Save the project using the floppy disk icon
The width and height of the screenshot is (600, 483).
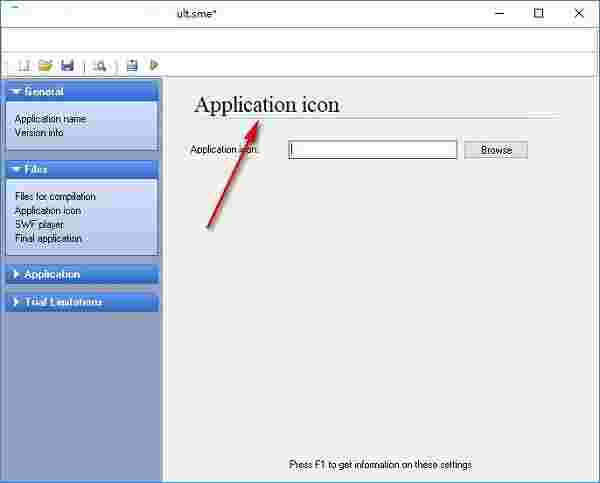click(x=67, y=66)
